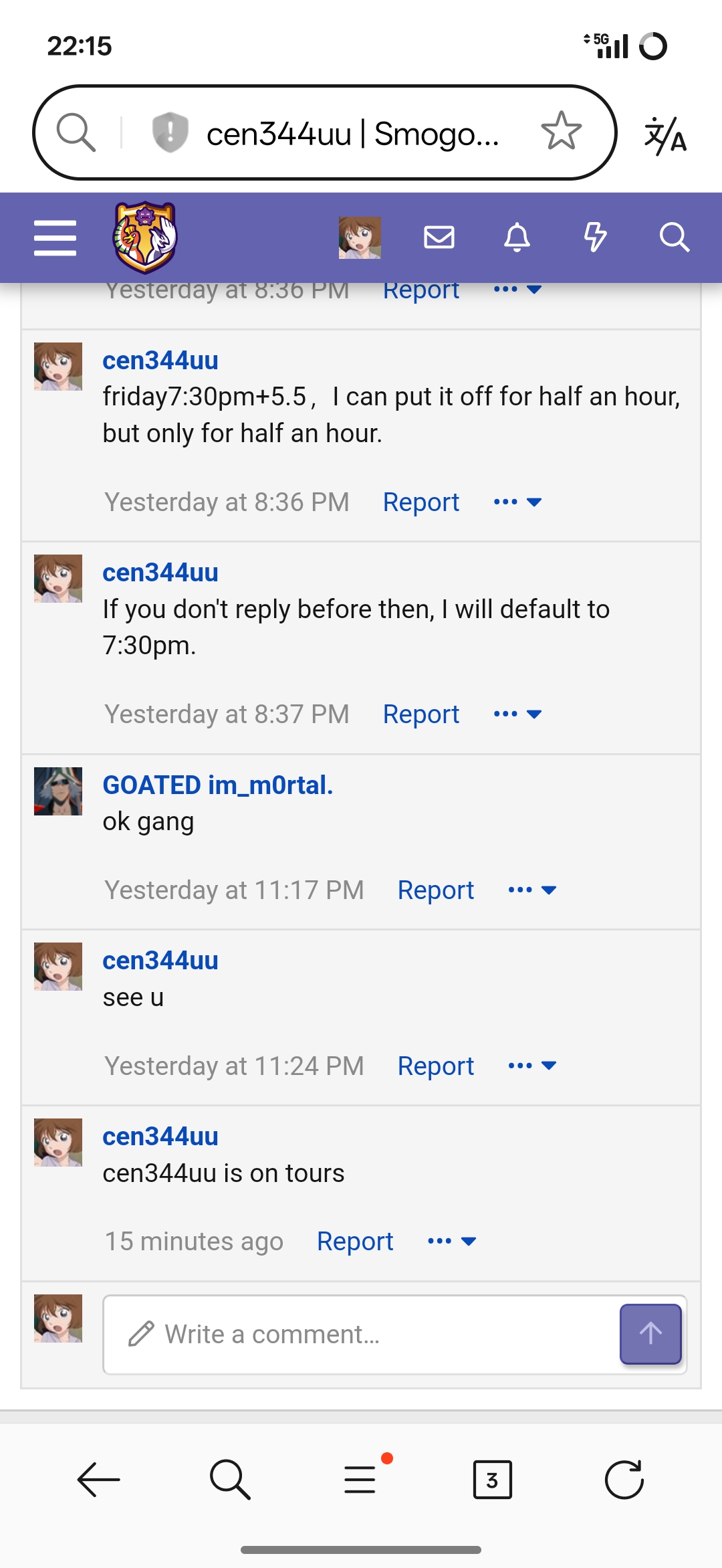Screen dimensions: 722x1568
Task: Tap the browser translate icon
Action: tap(665, 134)
